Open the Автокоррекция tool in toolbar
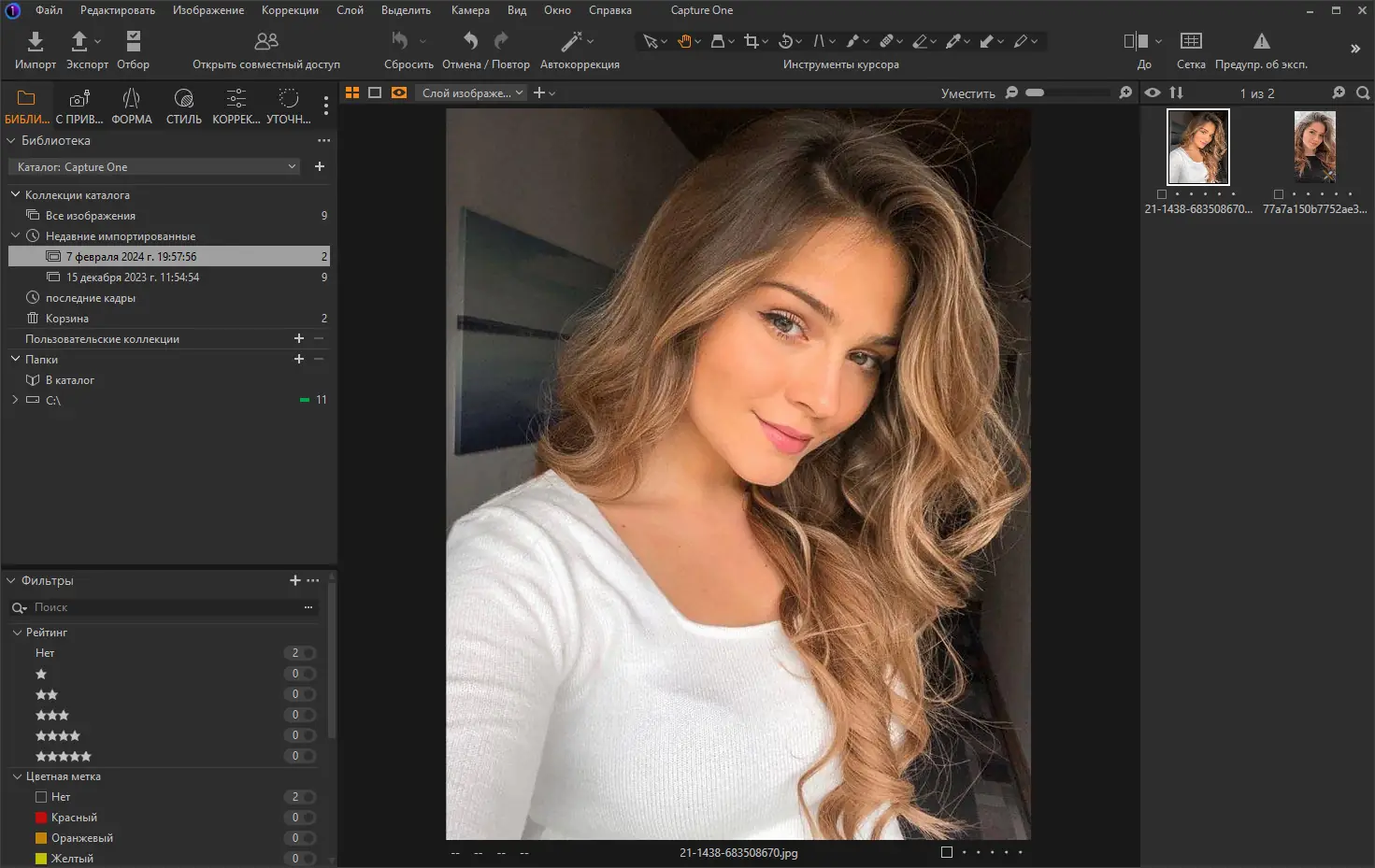 coord(572,41)
